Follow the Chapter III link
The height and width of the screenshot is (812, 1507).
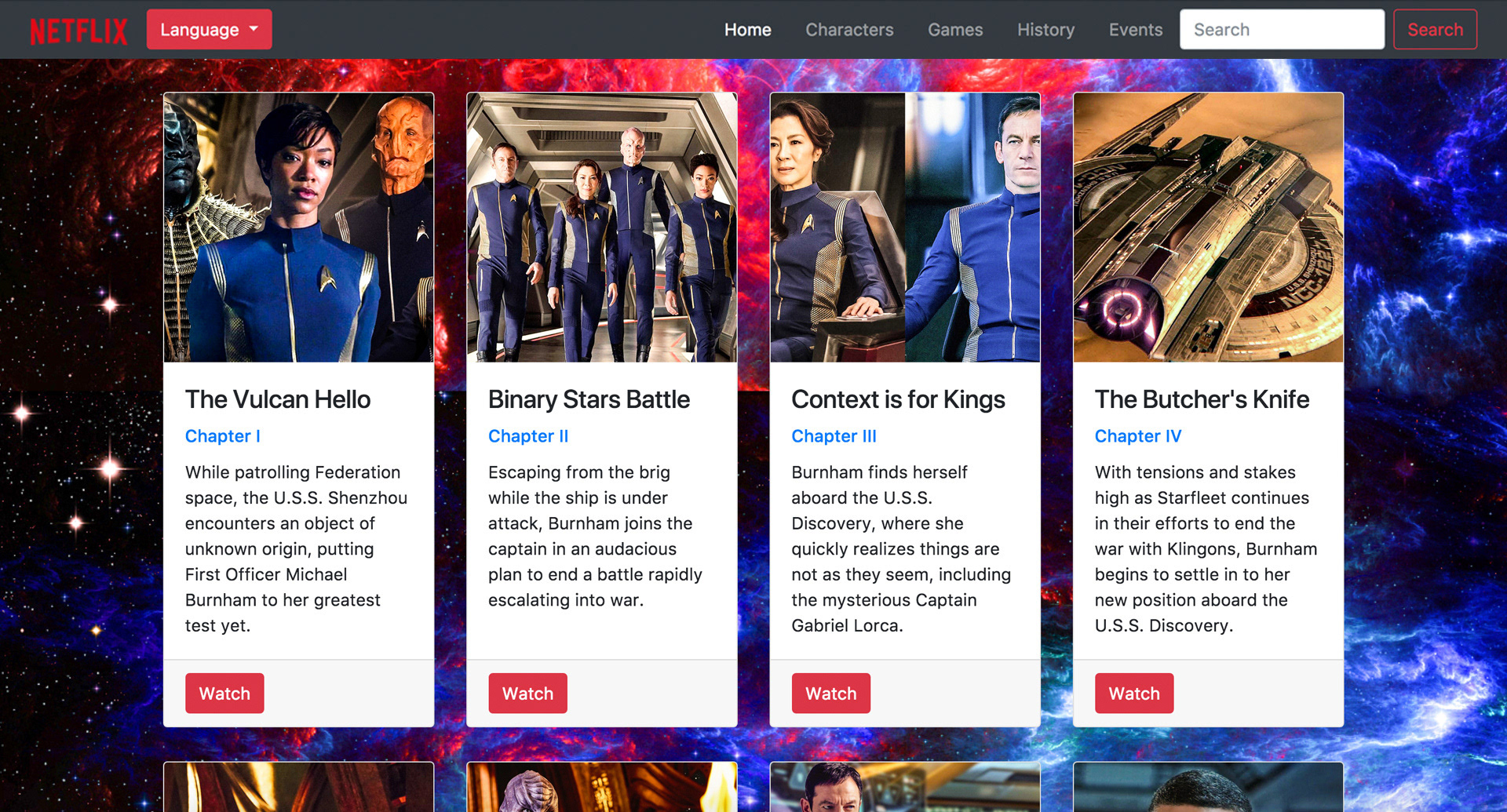coord(834,436)
